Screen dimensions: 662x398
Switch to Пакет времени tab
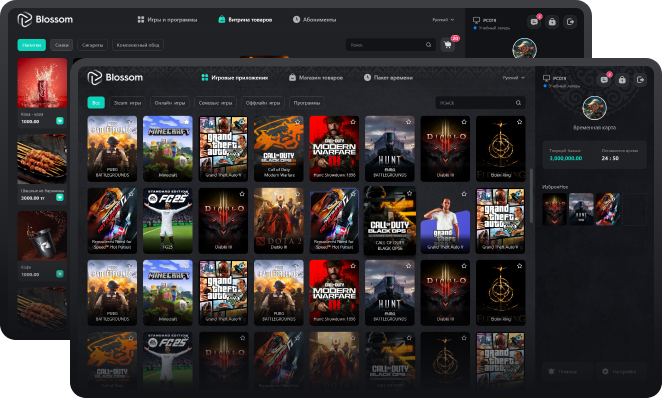388,78
